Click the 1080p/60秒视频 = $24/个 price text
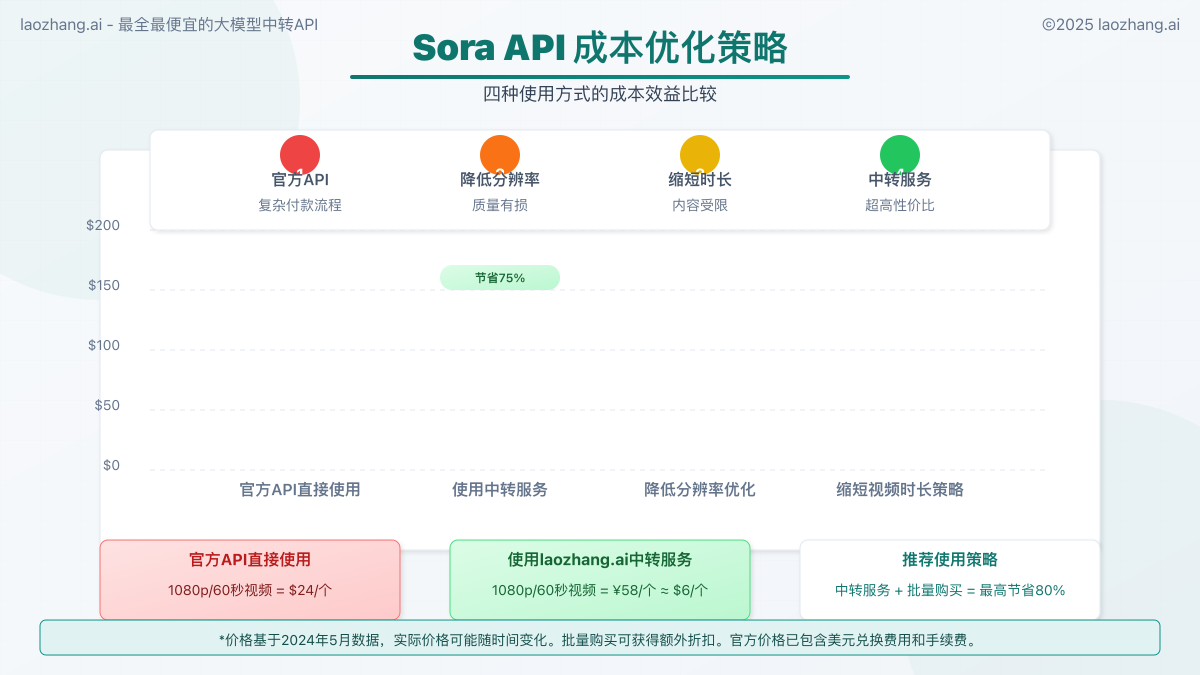This screenshot has width=1200, height=675. pyautogui.click(x=250, y=590)
